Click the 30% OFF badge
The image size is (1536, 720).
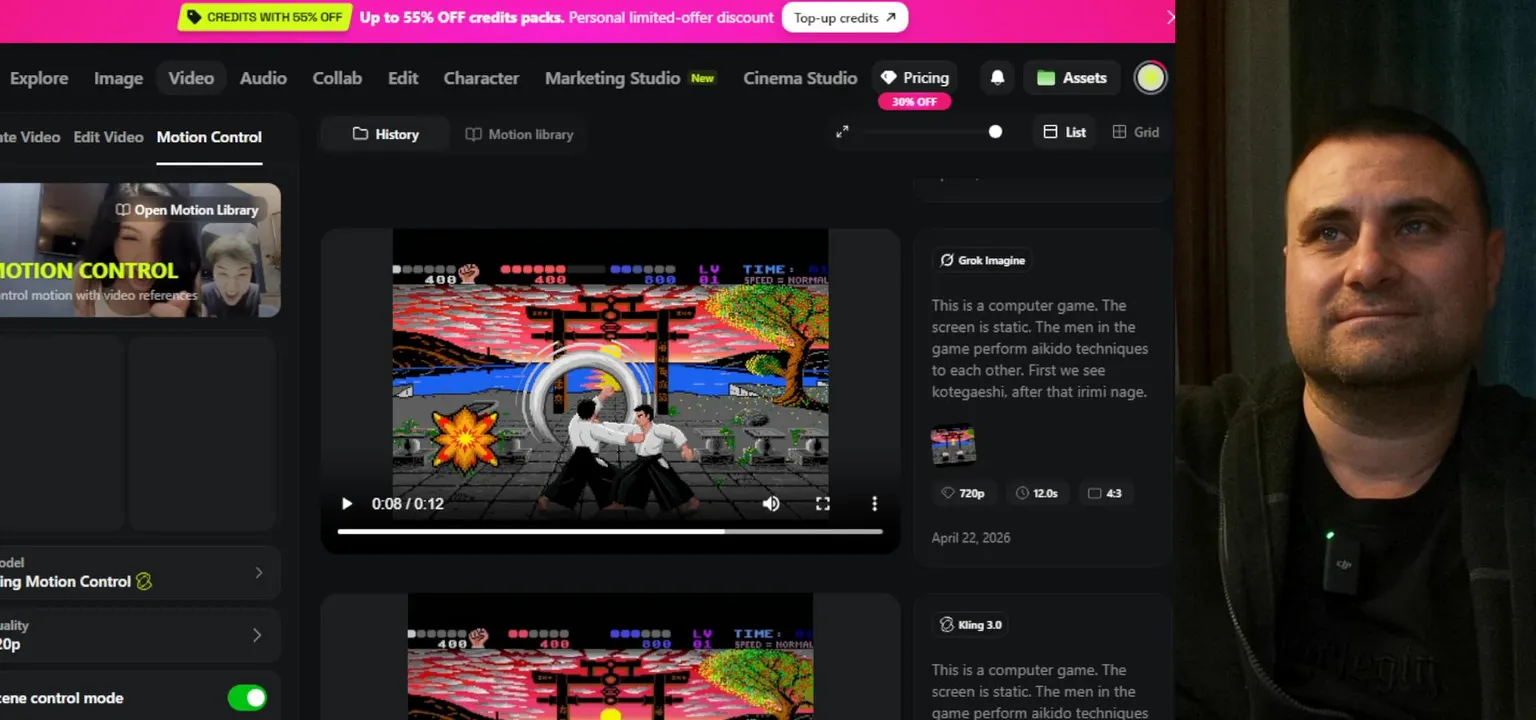coord(914,102)
